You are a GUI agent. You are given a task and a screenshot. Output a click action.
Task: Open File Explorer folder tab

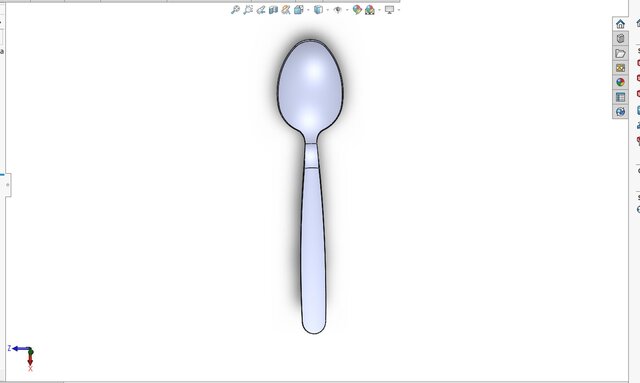click(620, 53)
